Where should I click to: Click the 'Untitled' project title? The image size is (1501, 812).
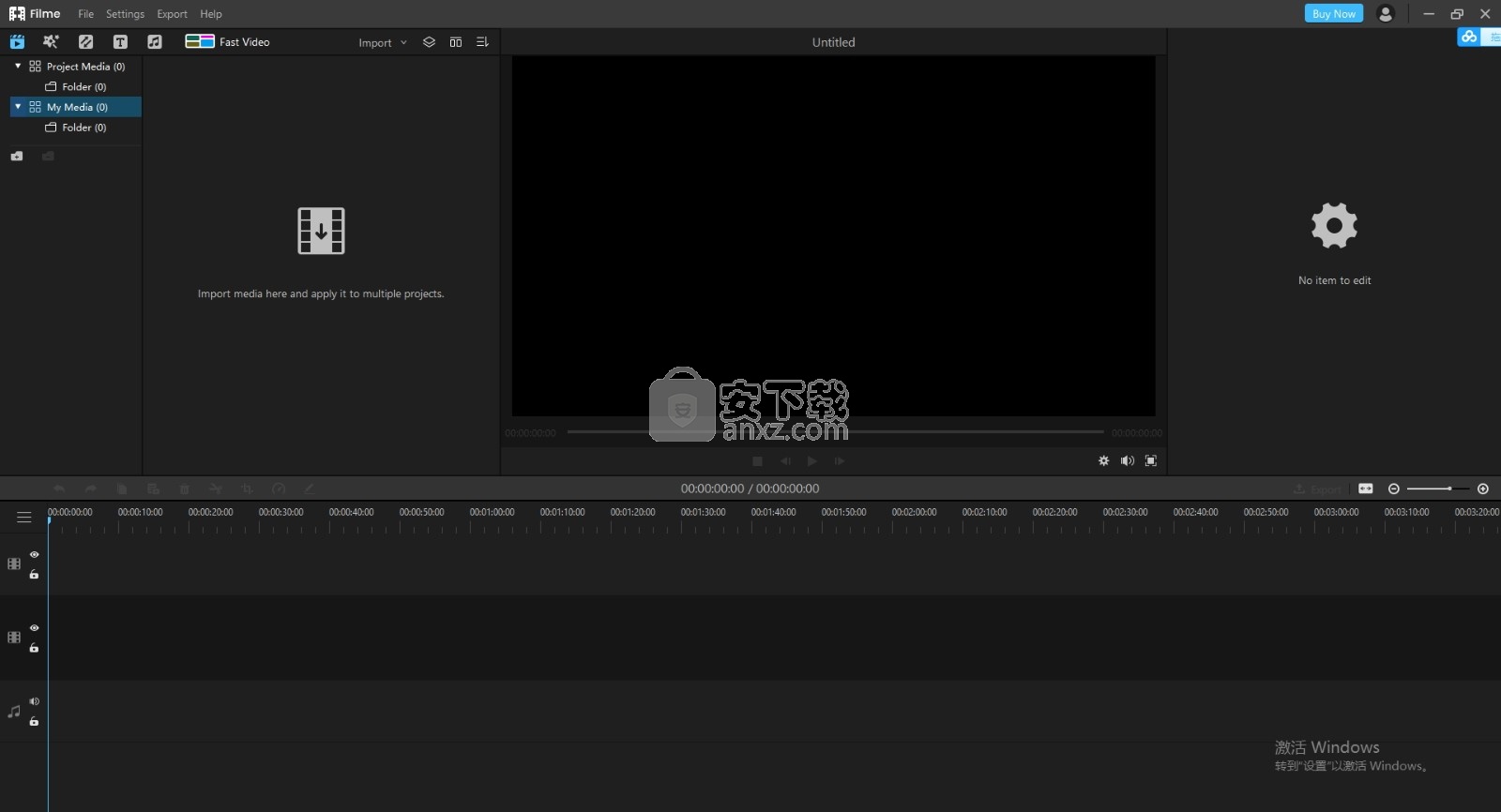tap(833, 42)
